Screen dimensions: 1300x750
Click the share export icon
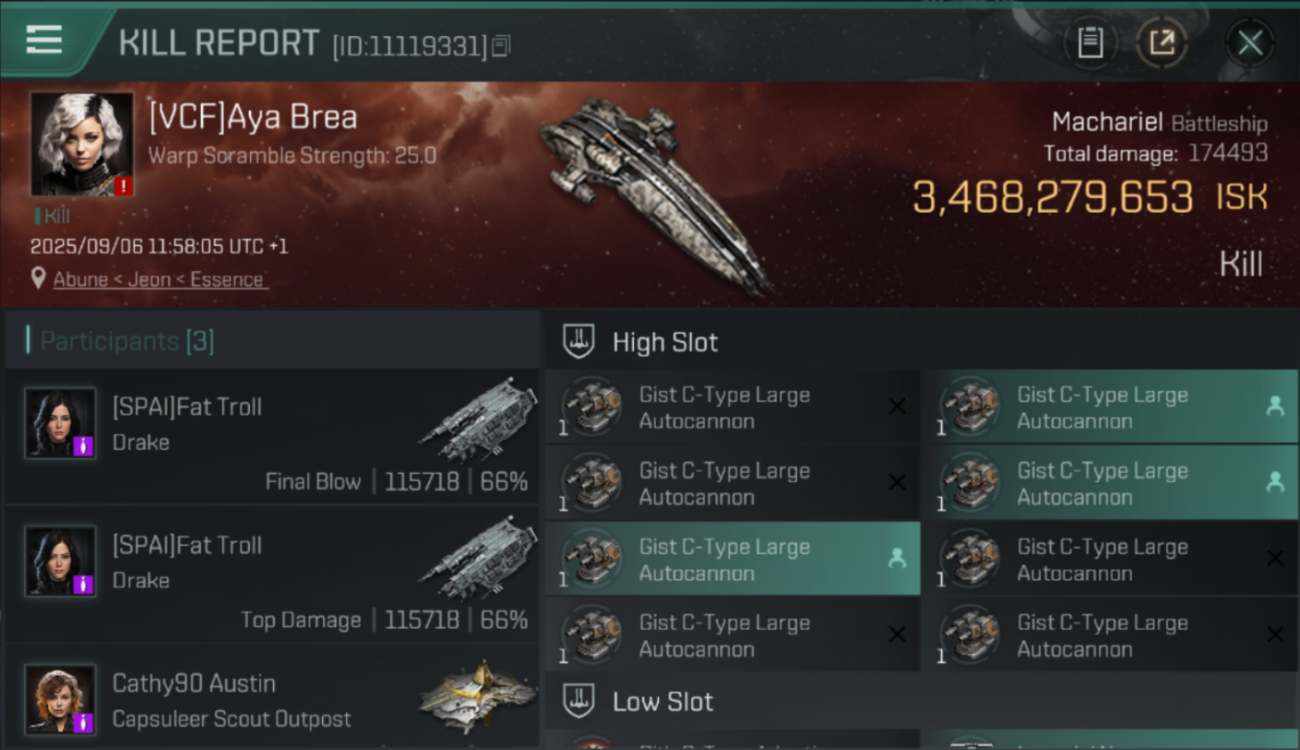coord(1161,42)
